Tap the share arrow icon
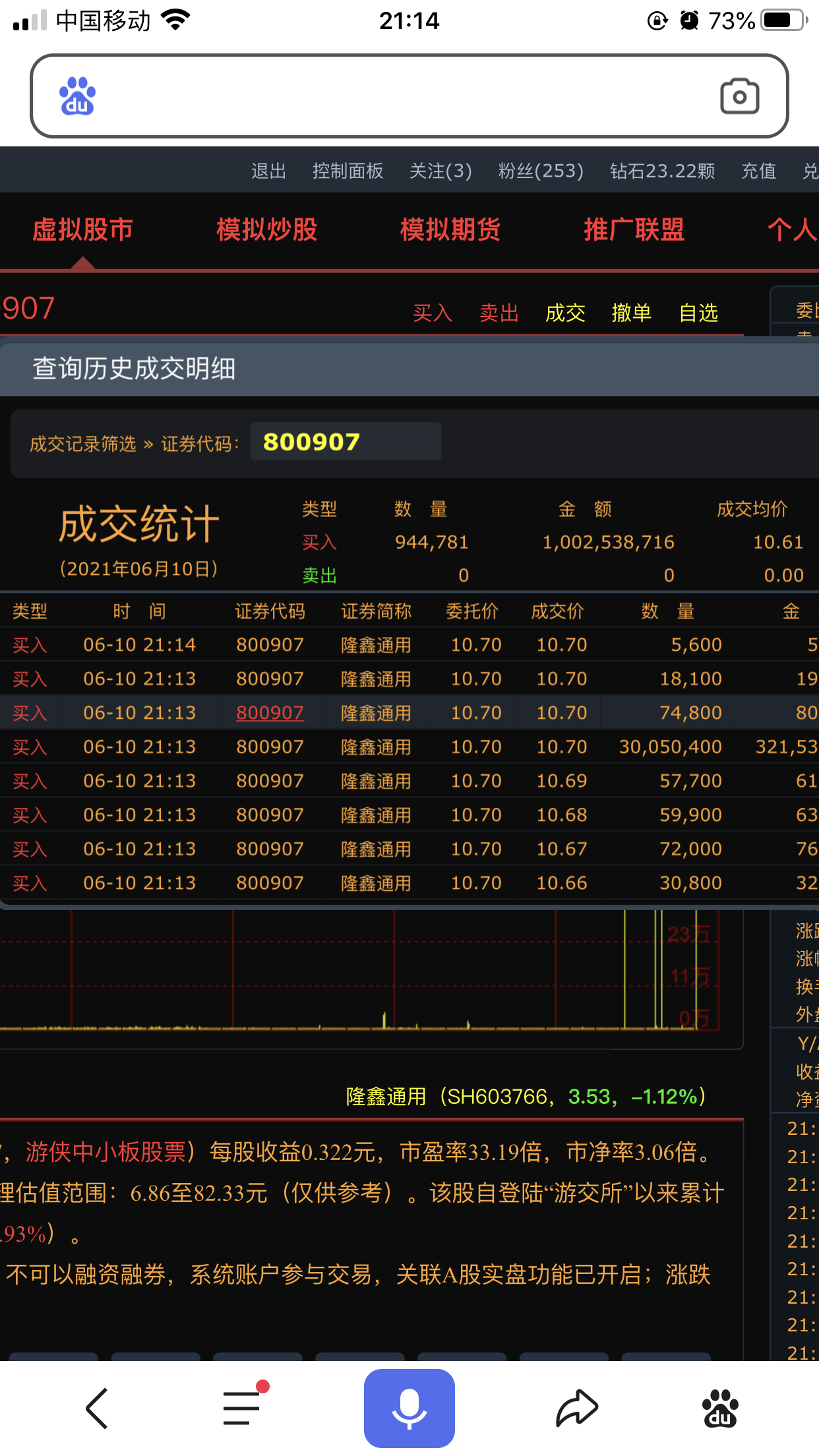This screenshot has width=819, height=1456. (x=576, y=1408)
